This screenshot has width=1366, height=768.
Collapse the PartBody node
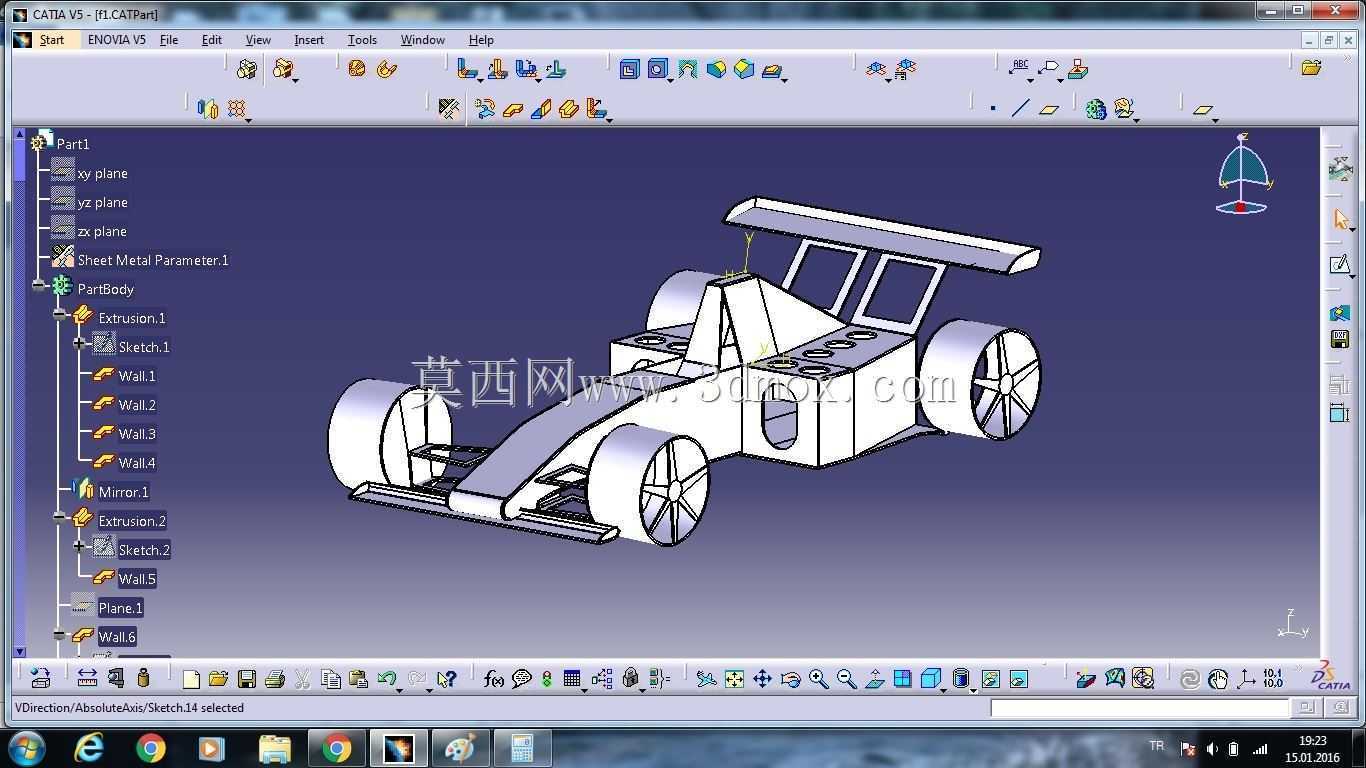coord(39,286)
